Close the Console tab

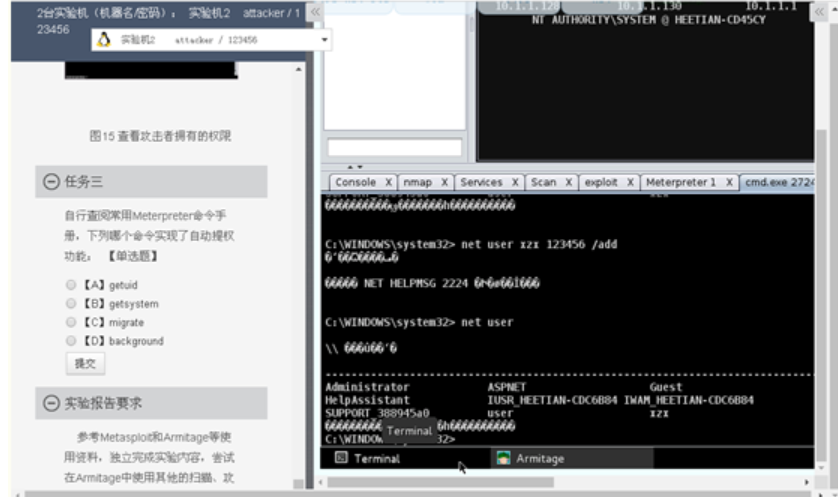[x=389, y=182]
